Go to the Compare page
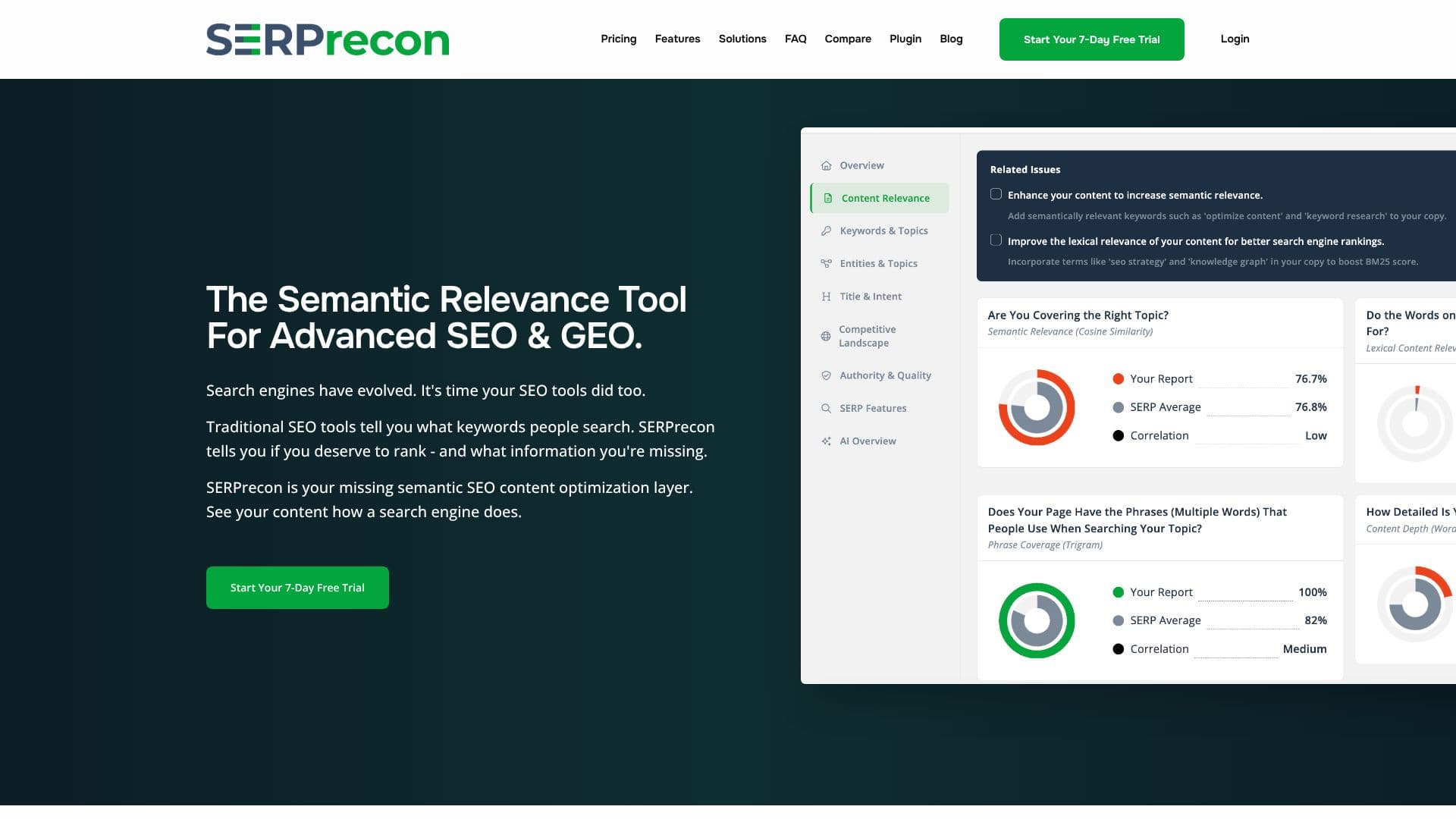 (848, 39)
